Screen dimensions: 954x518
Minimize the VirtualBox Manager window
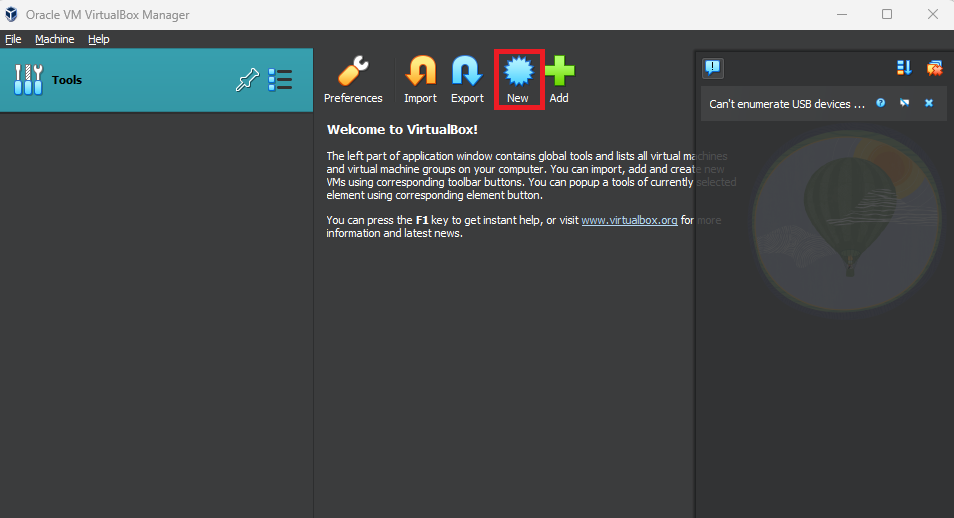[842, 15]
